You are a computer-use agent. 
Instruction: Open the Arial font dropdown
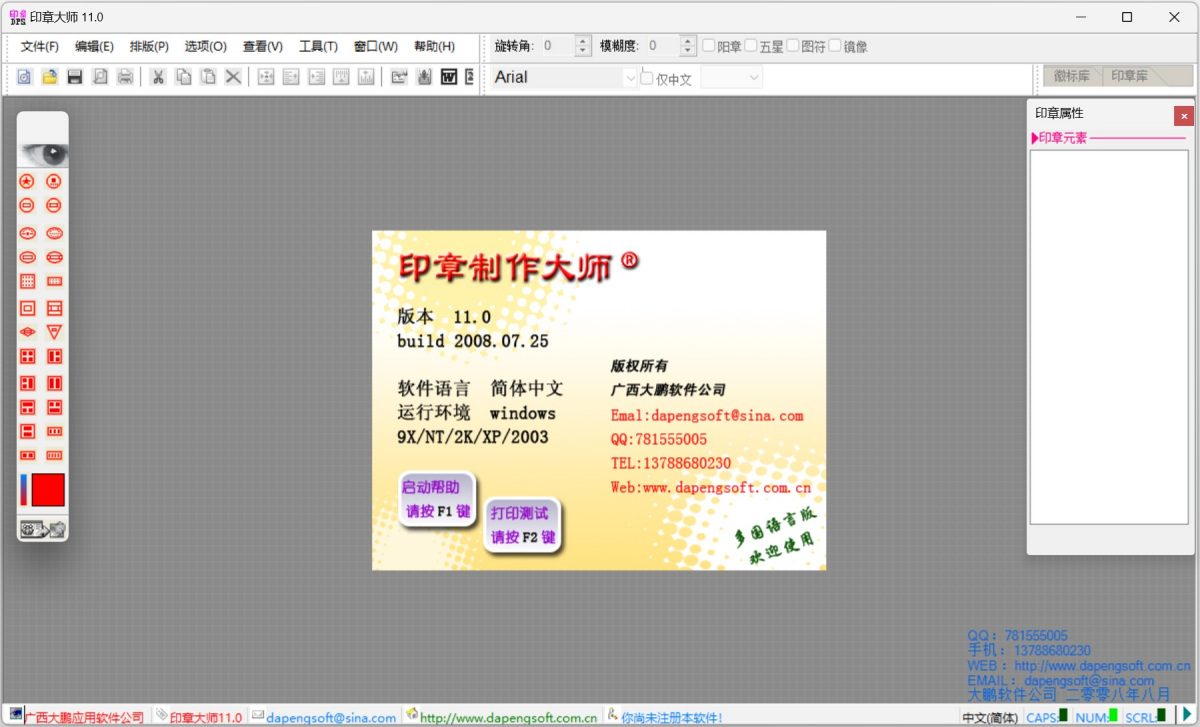click(x=630, y=78)
